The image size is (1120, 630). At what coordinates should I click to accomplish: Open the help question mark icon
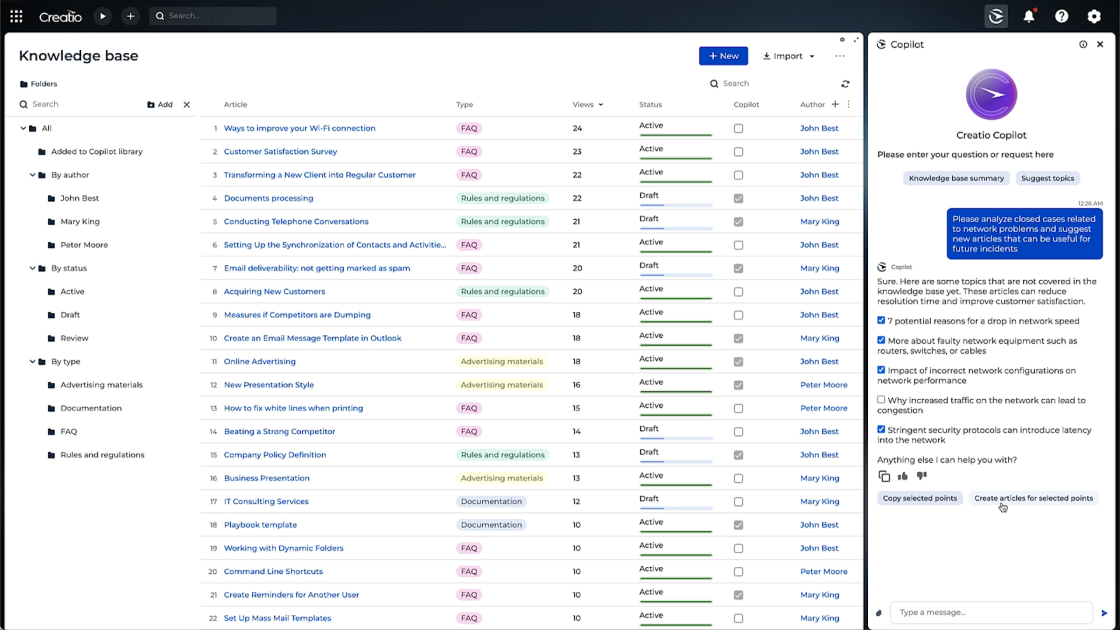point(1062,16)
